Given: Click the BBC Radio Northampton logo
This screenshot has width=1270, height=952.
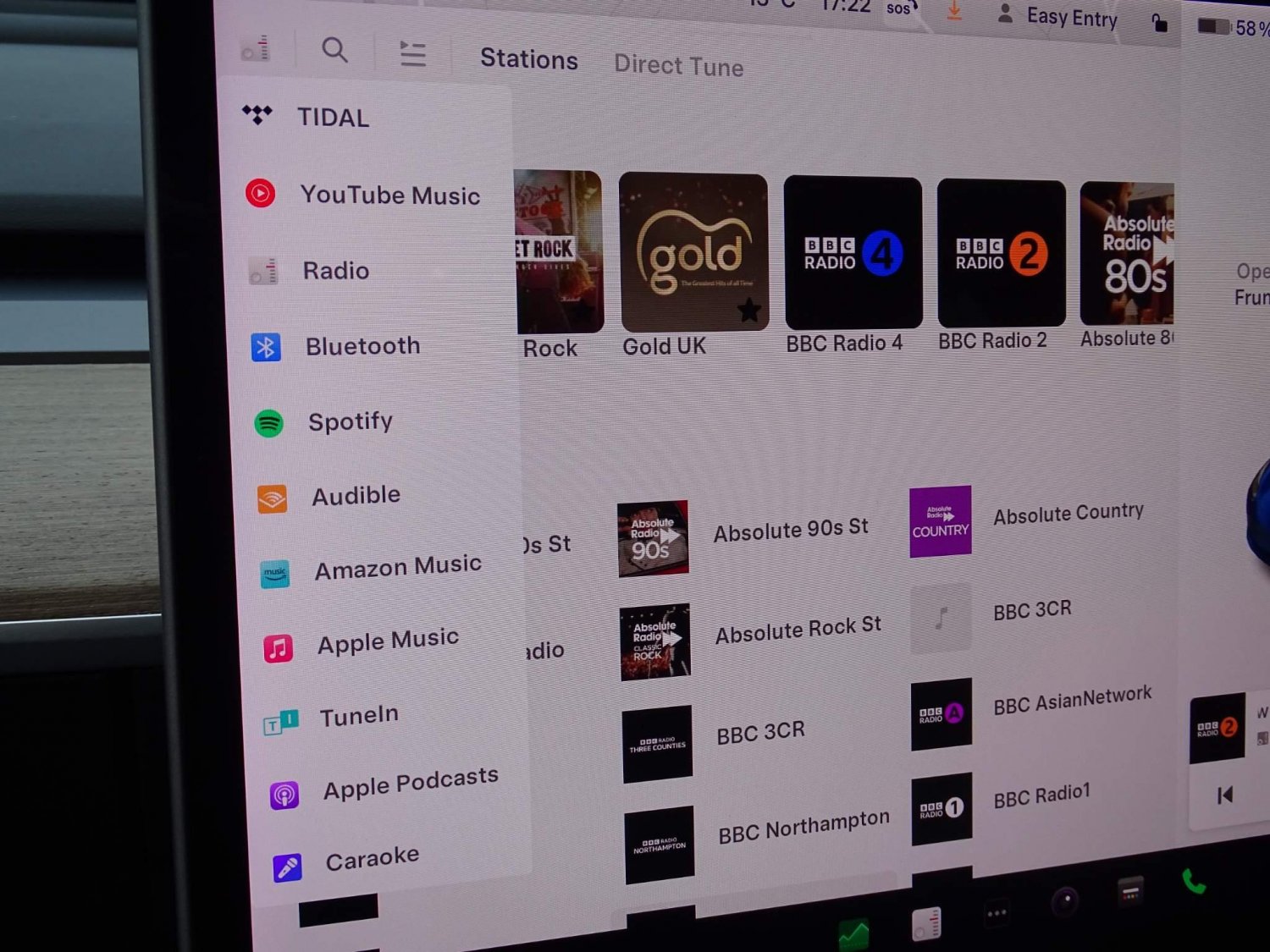Looking at the screenshot, I should [660, 845].
